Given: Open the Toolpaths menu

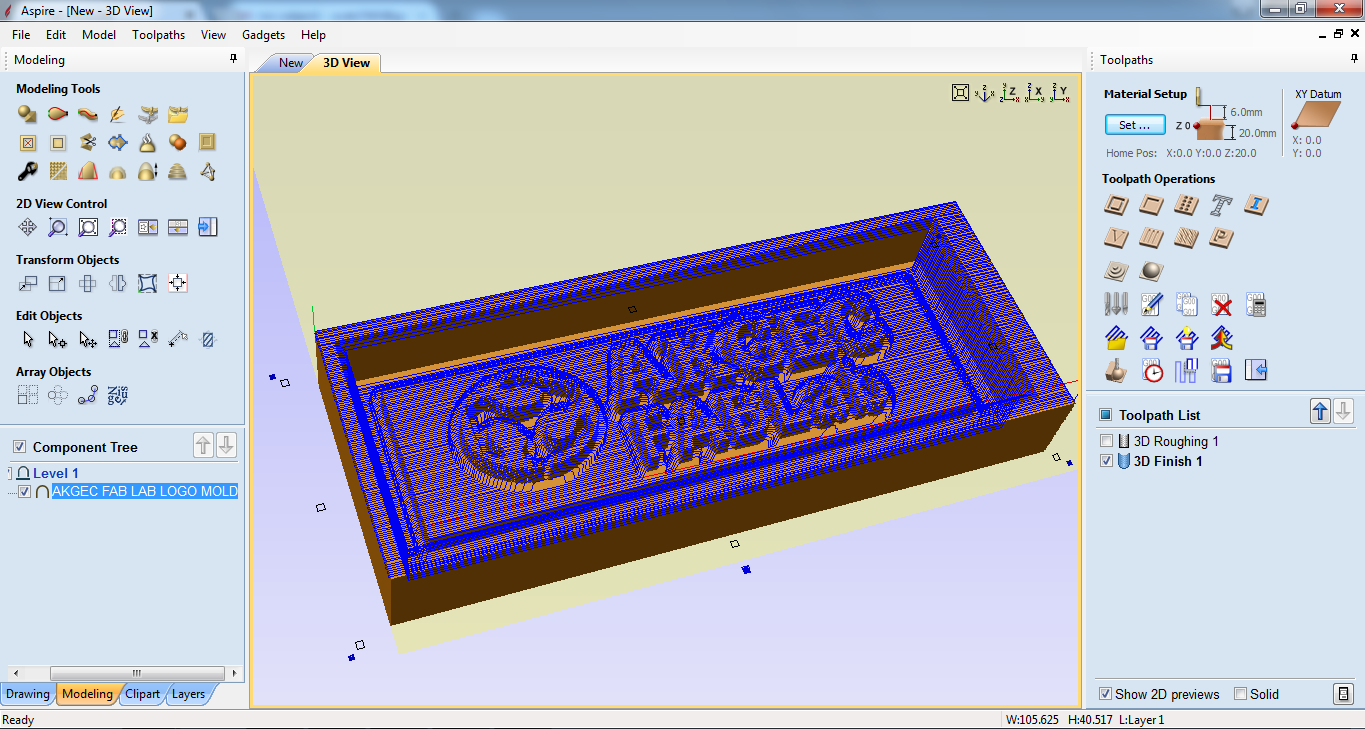Looking at the screenshot, I should pos(159,35).
